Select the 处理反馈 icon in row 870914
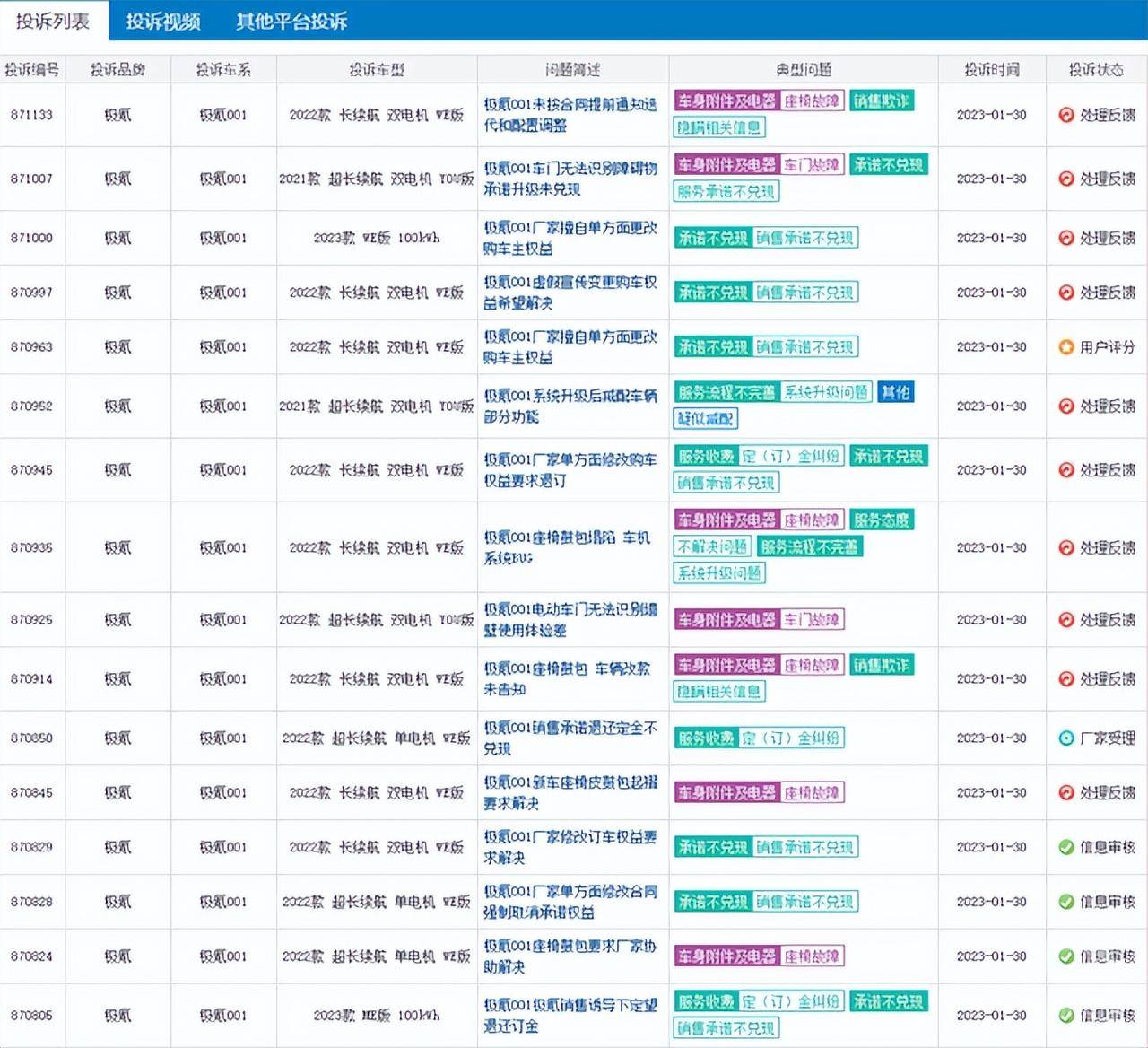 click(1065, 679)
